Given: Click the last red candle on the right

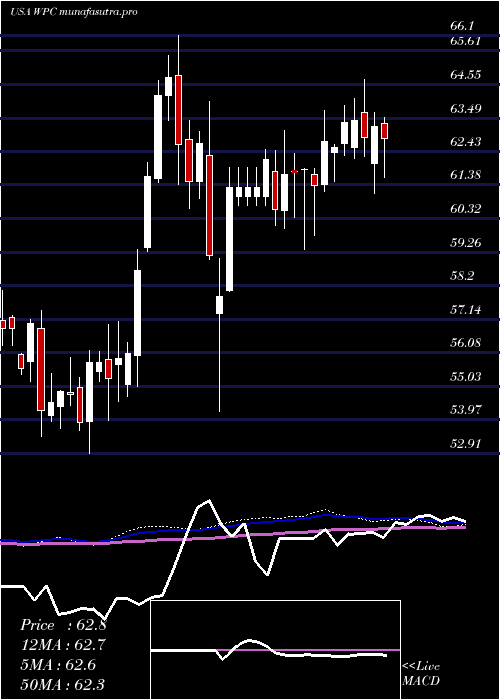Looking at the screenshot, I should (x=384, y=131).
